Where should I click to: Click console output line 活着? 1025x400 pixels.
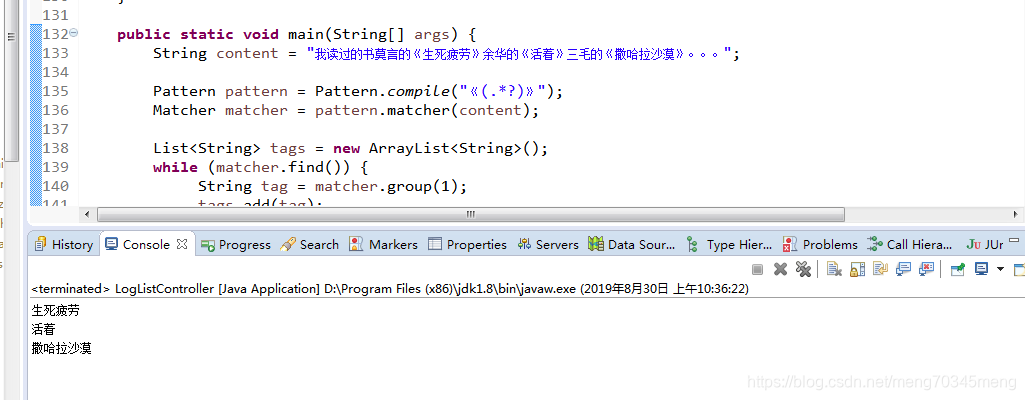click(x=43, y=329)
